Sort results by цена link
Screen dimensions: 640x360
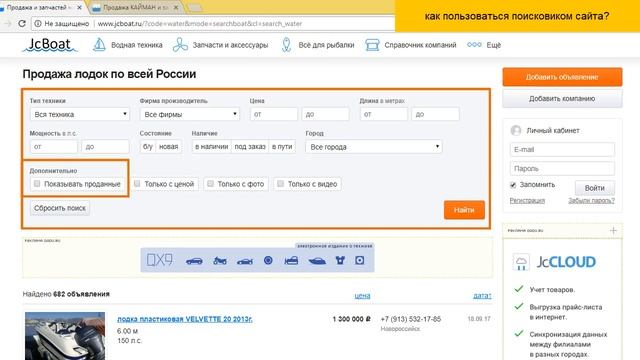[x=362, y=296]
